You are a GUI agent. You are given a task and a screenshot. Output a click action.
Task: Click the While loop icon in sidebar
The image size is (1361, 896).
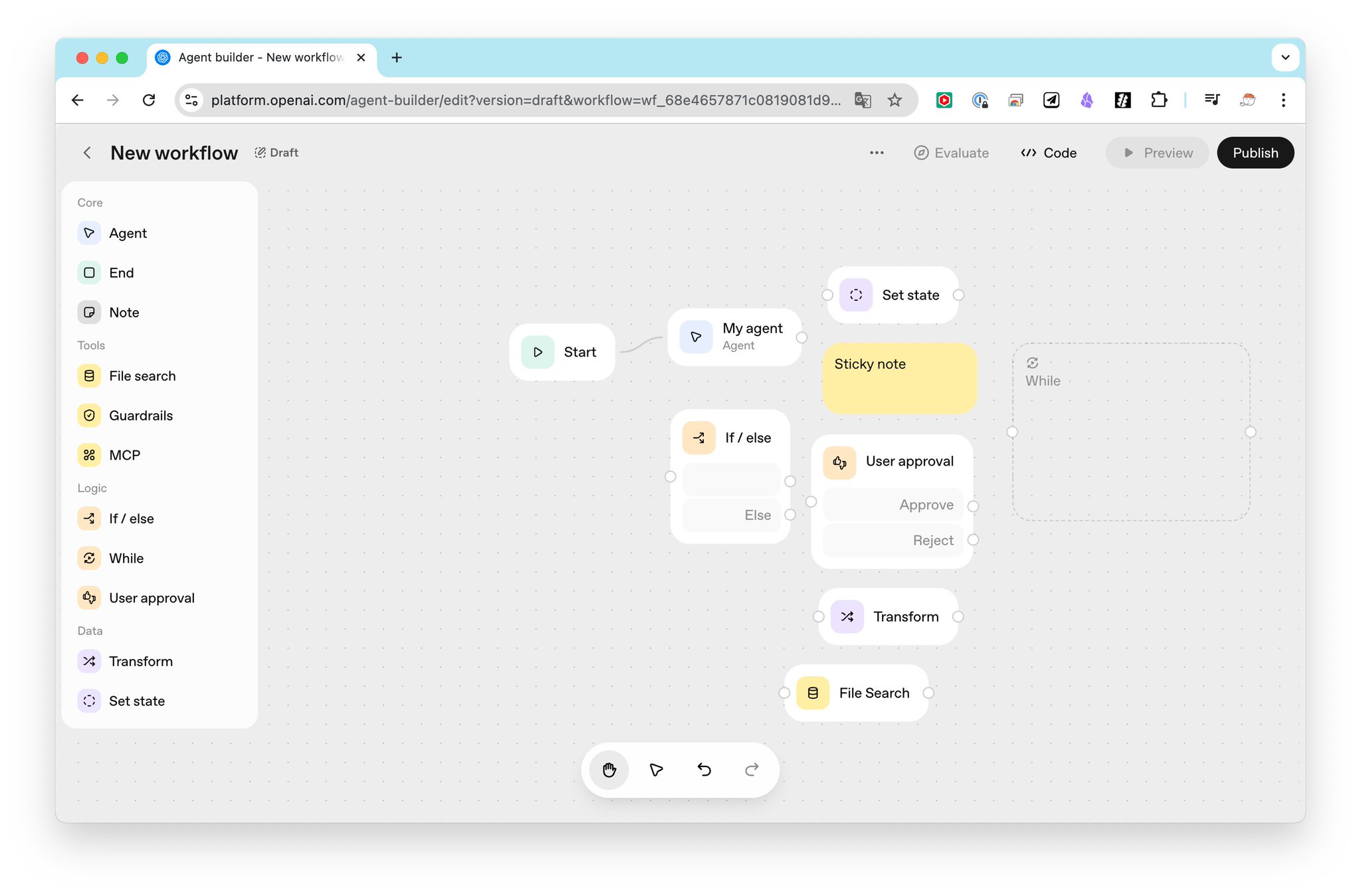pos(89,558)
